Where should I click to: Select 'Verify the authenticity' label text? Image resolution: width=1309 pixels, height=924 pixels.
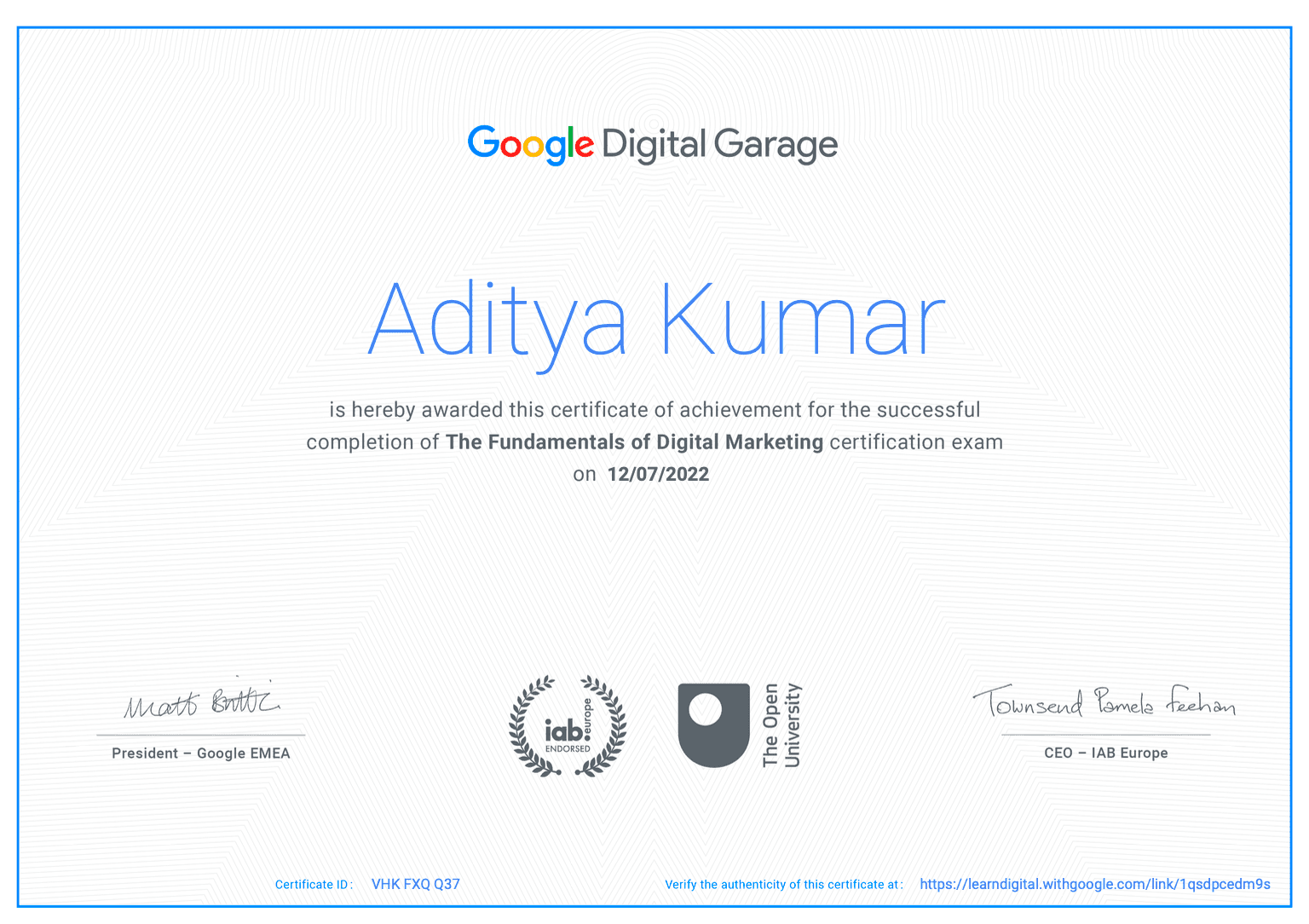point(783,885)
